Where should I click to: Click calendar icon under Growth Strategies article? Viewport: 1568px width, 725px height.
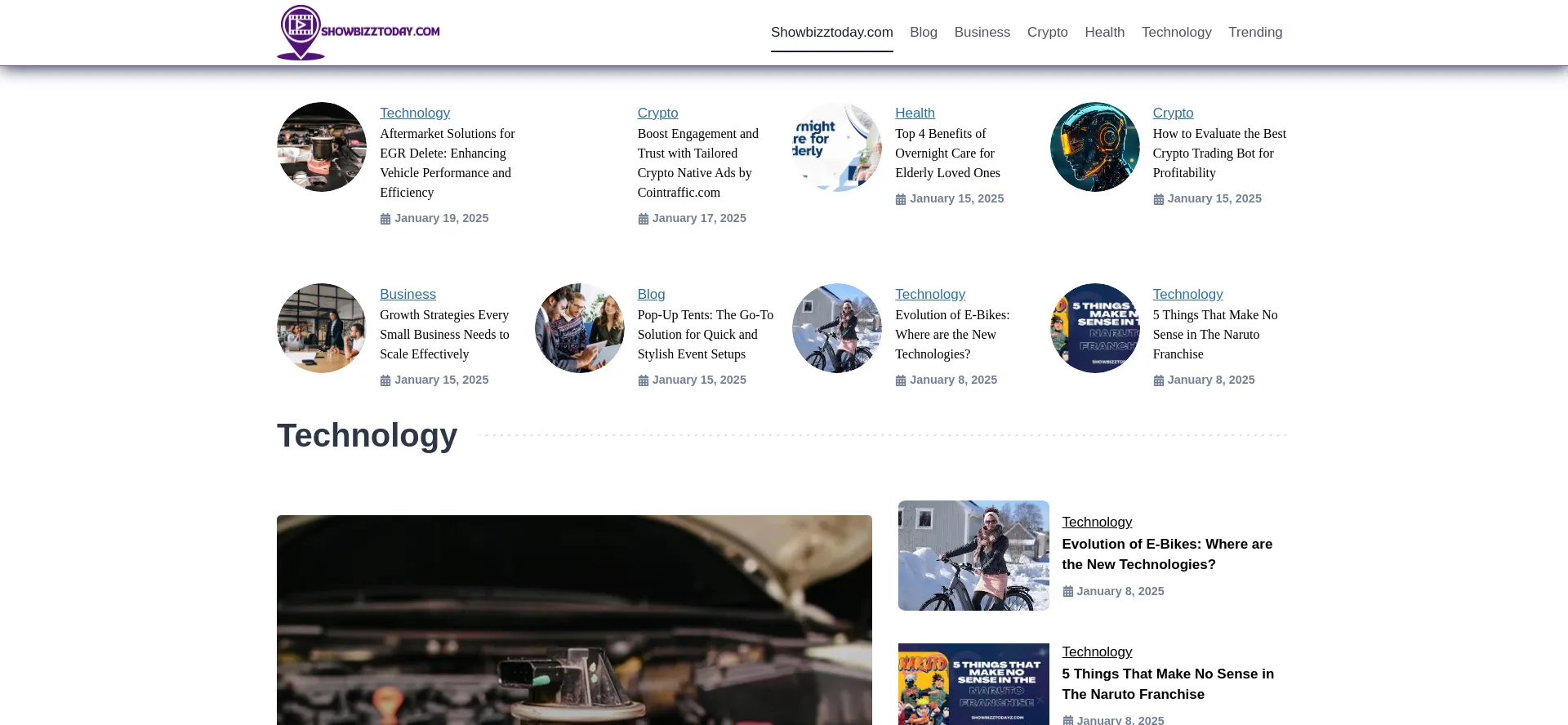click(385, 380)
